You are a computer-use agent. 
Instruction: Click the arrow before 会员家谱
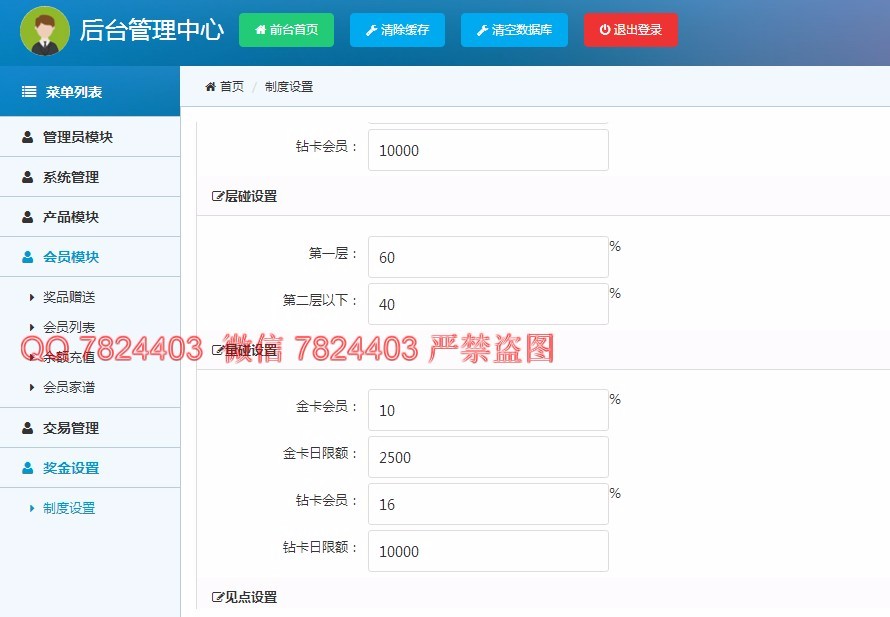(x=32, y=387)
